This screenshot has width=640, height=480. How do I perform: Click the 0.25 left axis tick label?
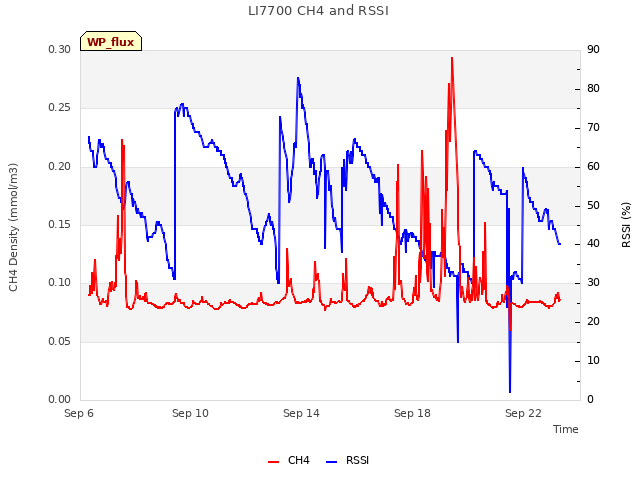(x=60, y=108)
